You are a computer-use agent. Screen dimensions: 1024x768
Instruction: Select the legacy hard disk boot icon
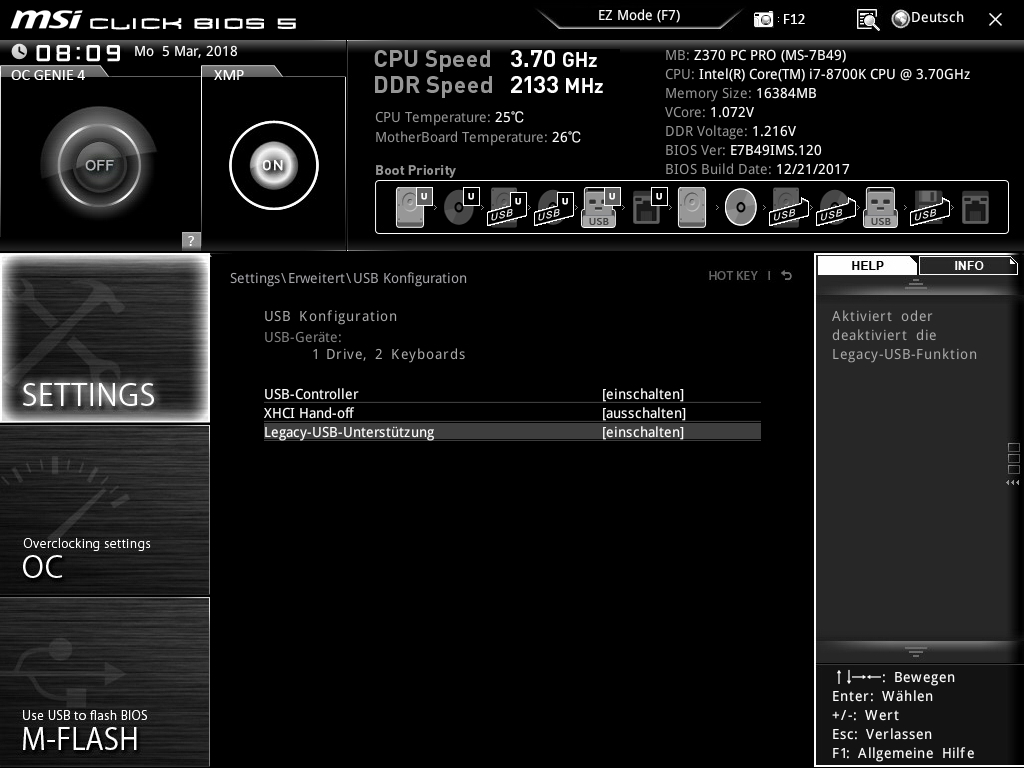pos(692,207)
